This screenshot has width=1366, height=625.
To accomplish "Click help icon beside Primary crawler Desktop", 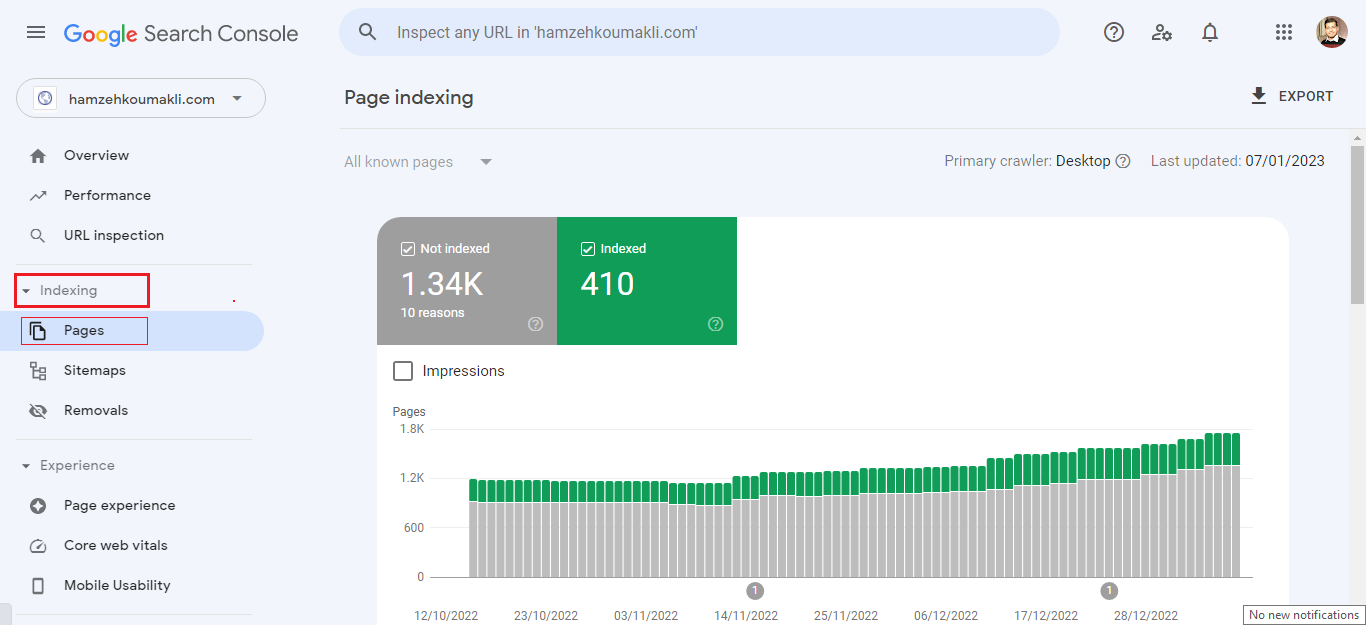I will pyautogui.click(x=1123, y=161).
